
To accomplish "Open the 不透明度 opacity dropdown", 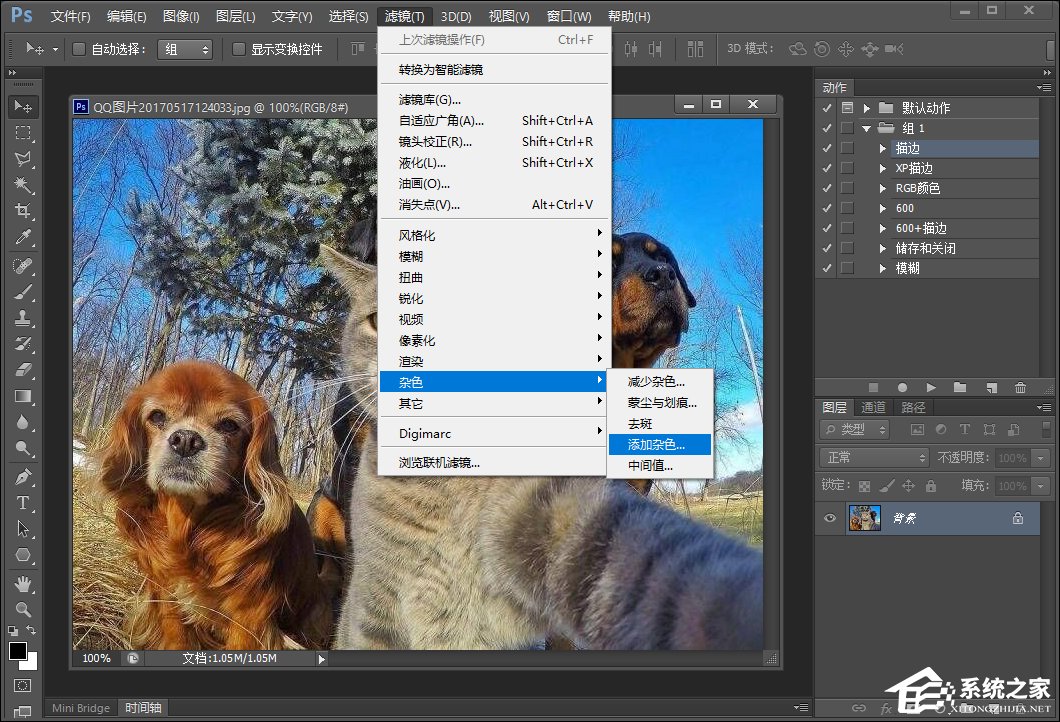I will tap(1039, 457).
